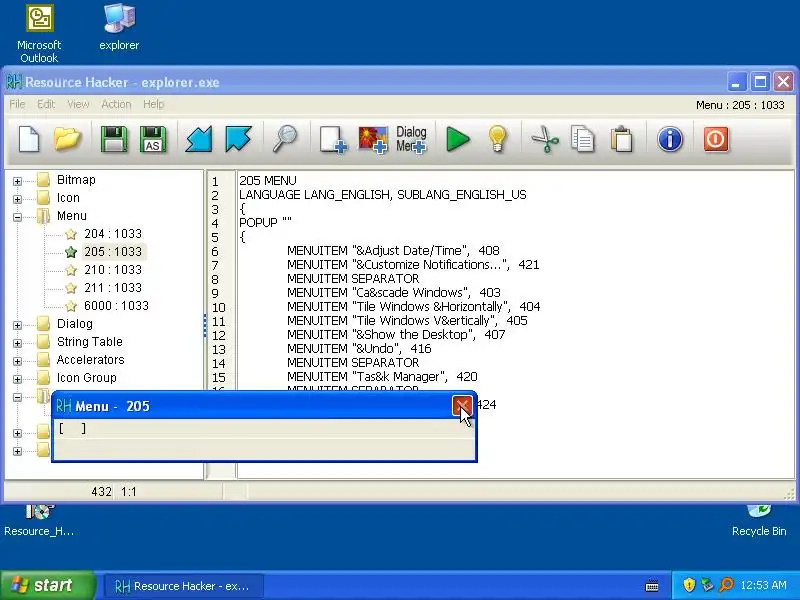Click the Dialog Menu insert icon
The width and height of the screenshot is (800, 600).
(411, 139)
